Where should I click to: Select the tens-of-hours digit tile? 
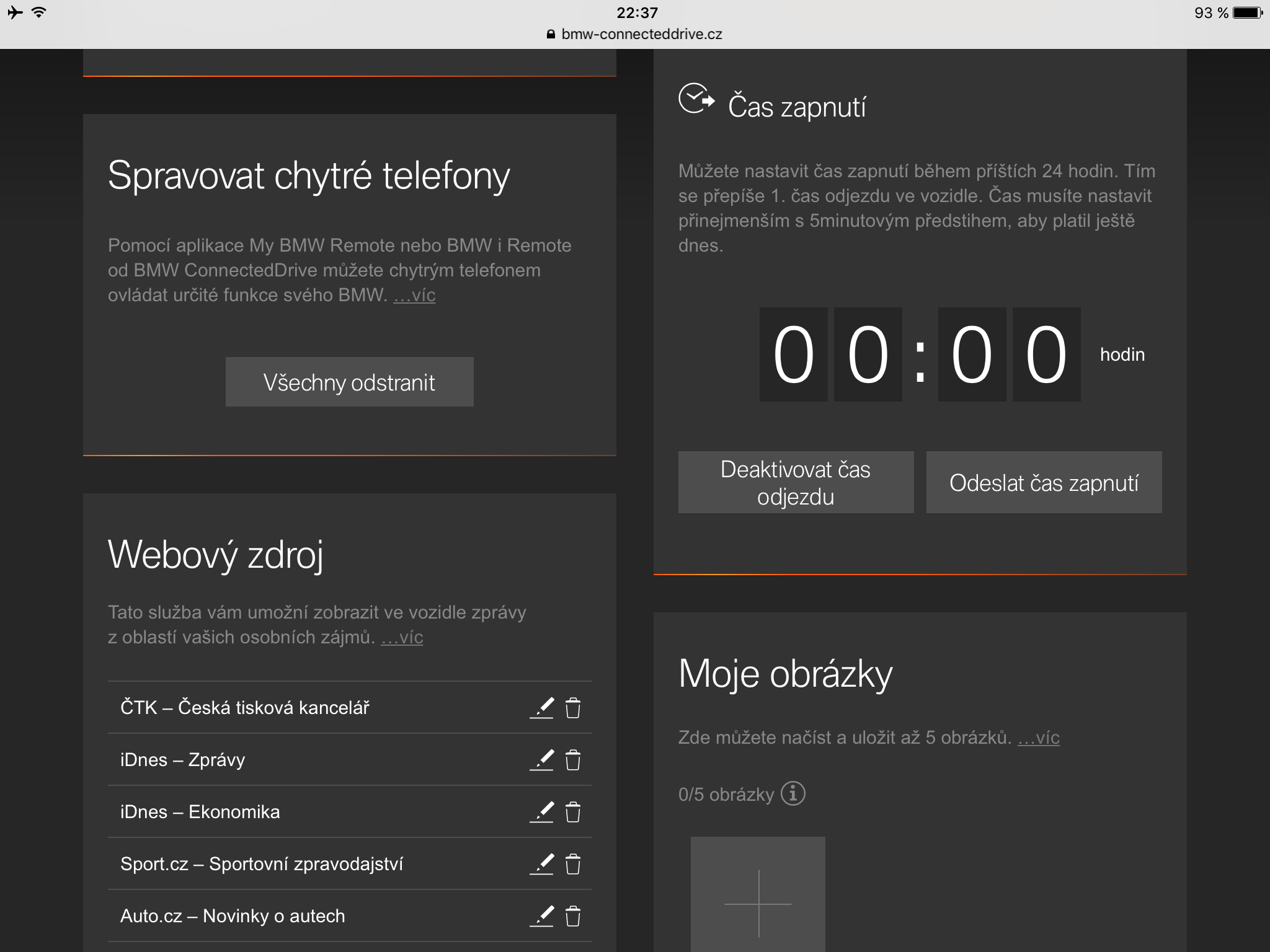click(x=793, y=355)
